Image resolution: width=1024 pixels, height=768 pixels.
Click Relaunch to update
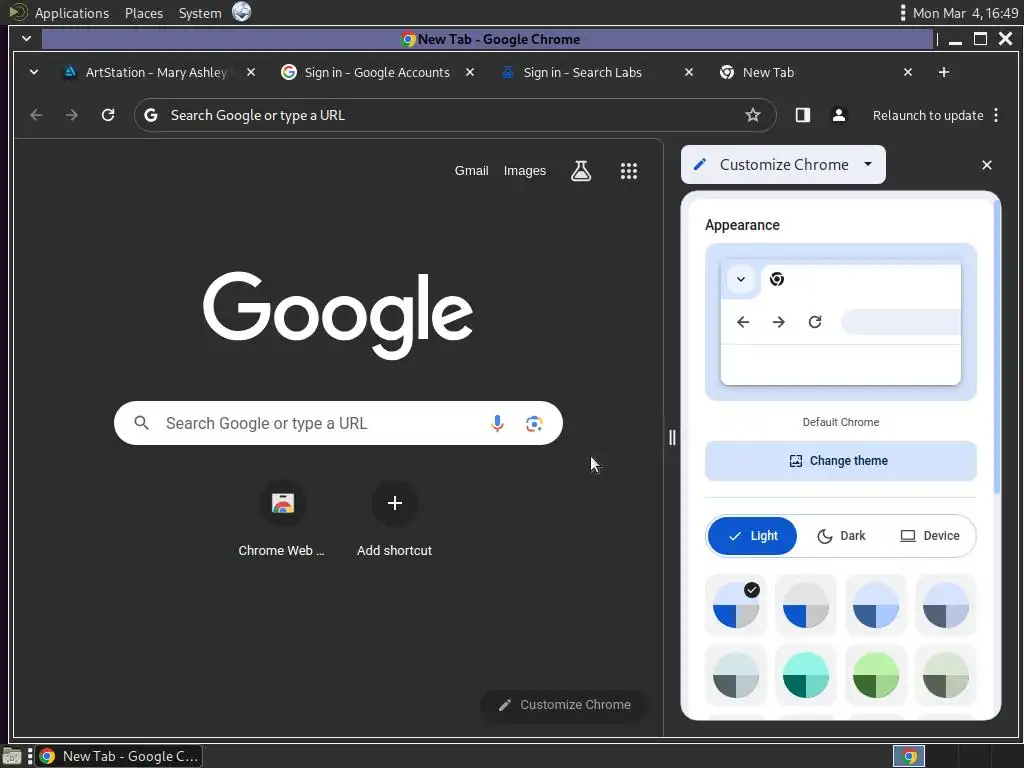click(x=927, y=116)
